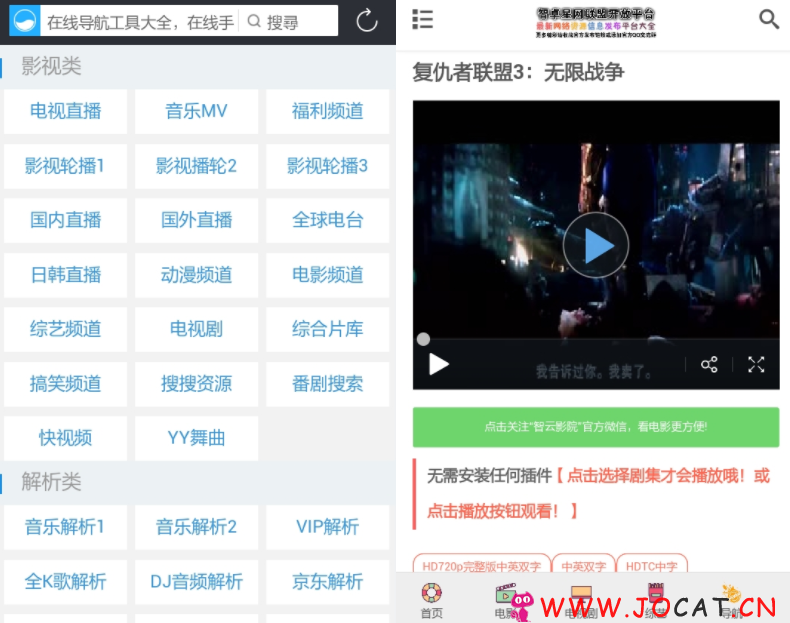
Task: Open 京东解析
Action: (327, 582)
